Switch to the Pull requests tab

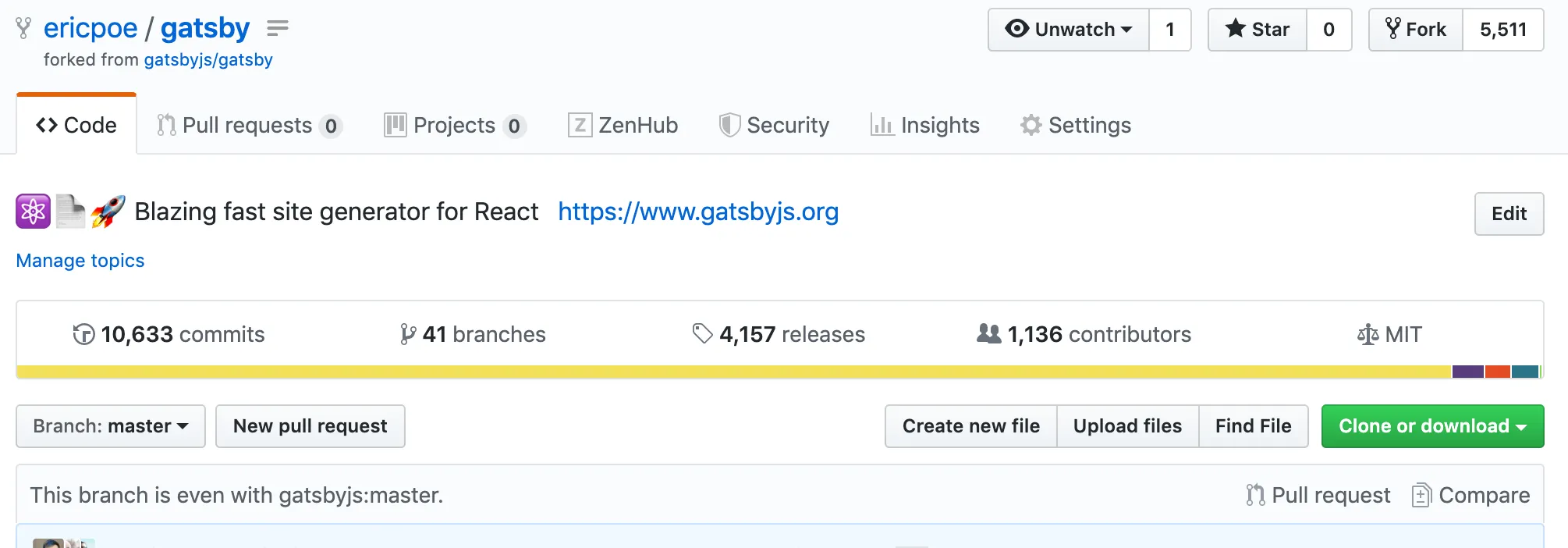pos(249,125)
